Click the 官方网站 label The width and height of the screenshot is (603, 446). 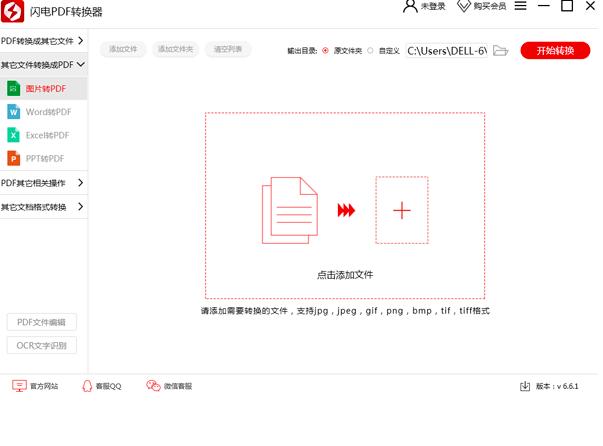pyautogui.click(x=44, y=386)
